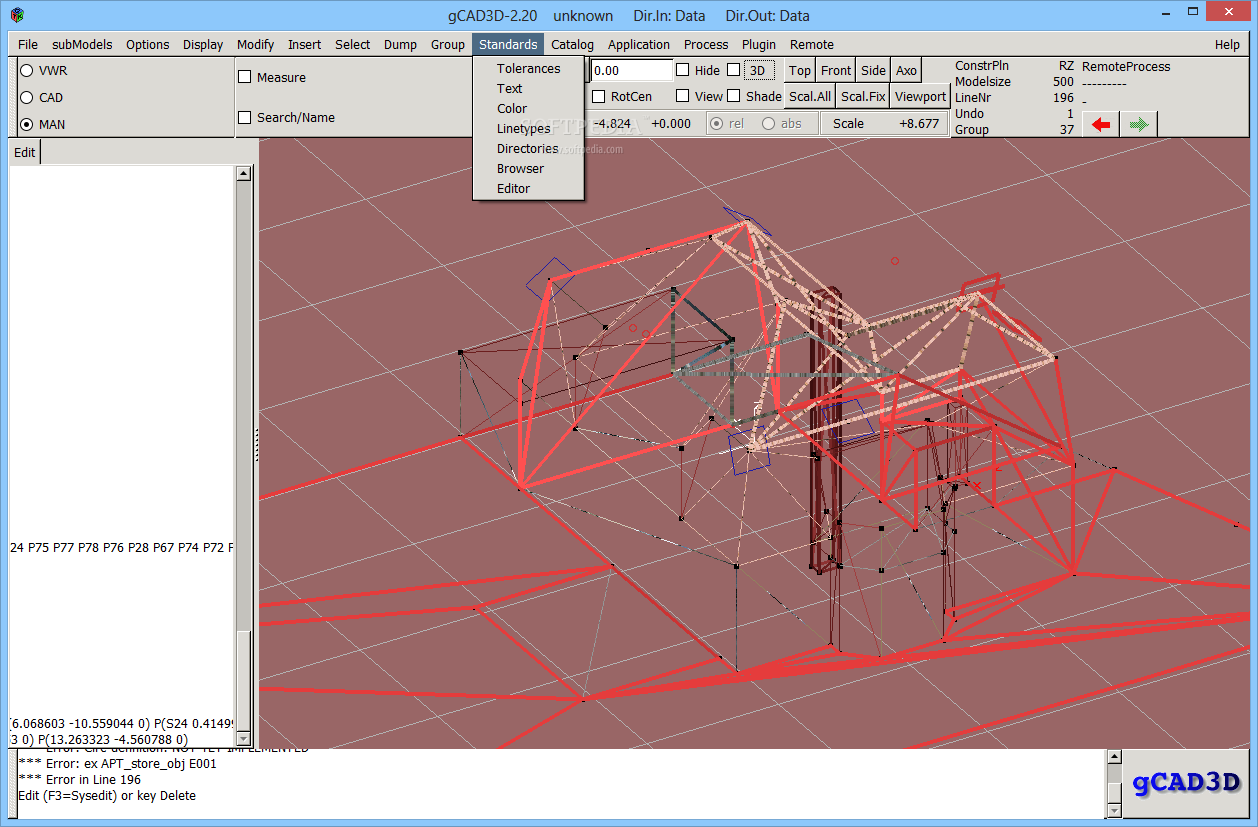This screenshot has width=1258, height=827.
Task: Tick the View checkbox
Action: (682, 97)
